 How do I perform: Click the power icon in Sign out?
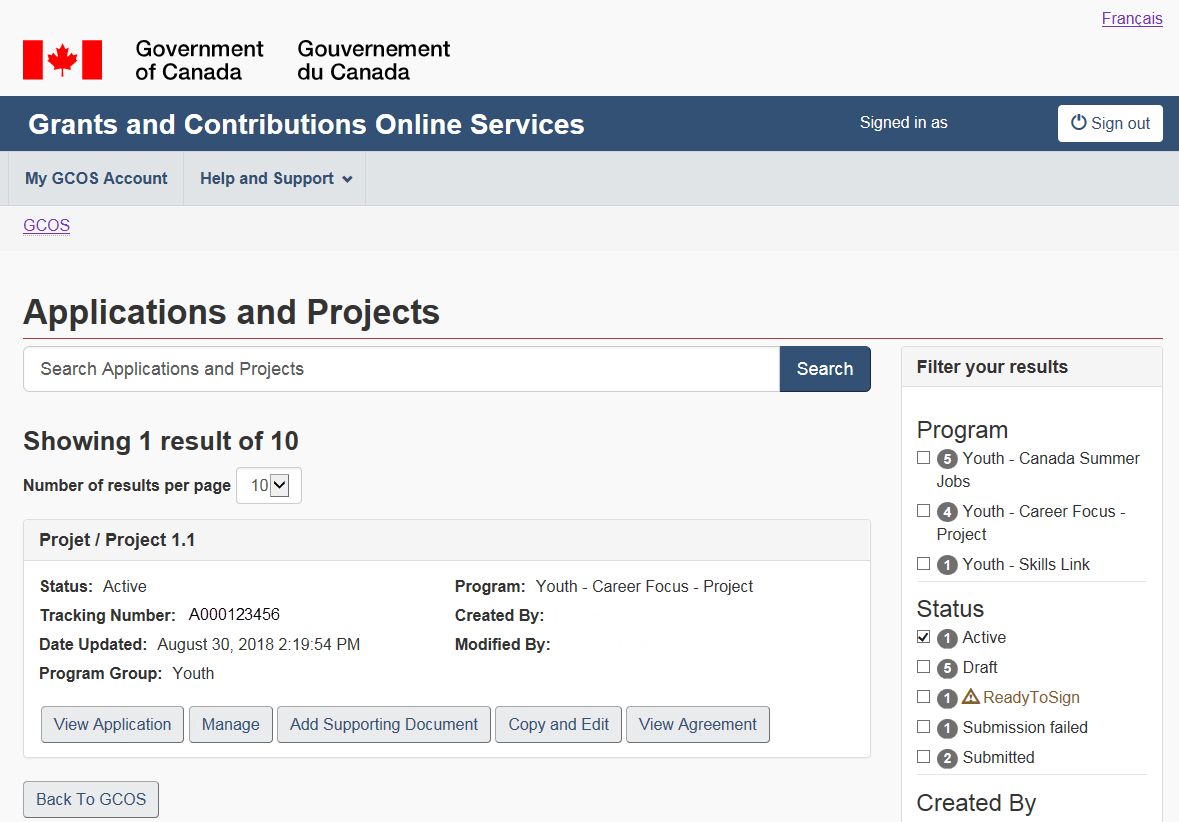1078,123
